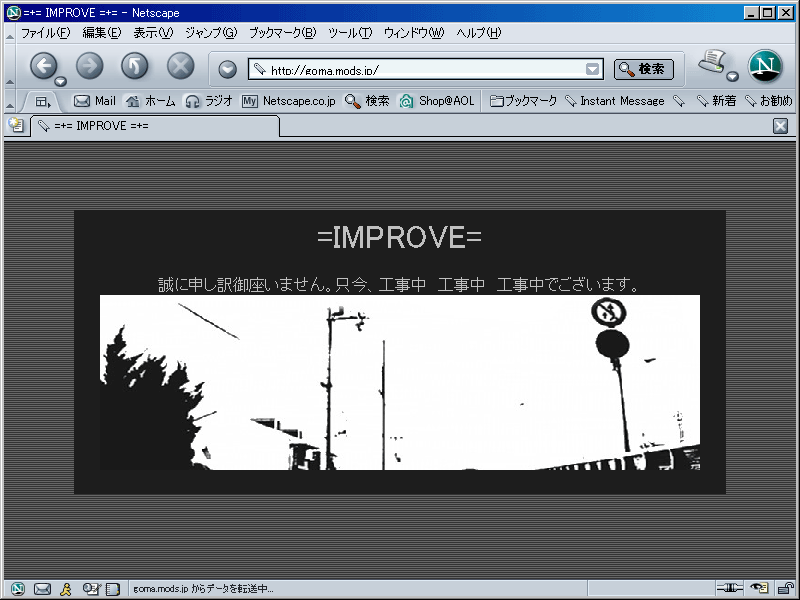This screenshot has width=800, height=600.
Task: Open the Print options dropdown arrow
Action: [x=733, y=77]
